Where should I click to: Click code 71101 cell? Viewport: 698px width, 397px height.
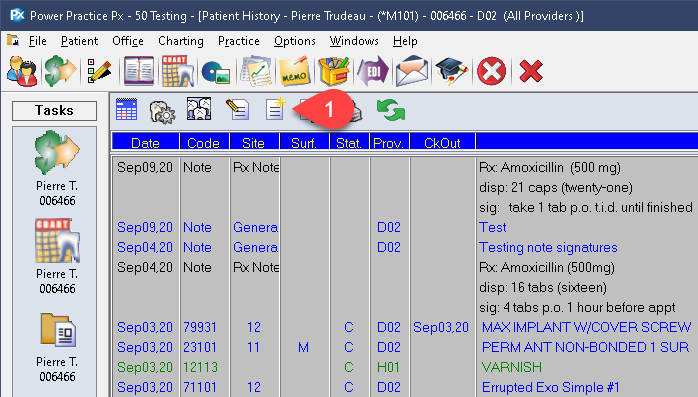tap(200, 387)
